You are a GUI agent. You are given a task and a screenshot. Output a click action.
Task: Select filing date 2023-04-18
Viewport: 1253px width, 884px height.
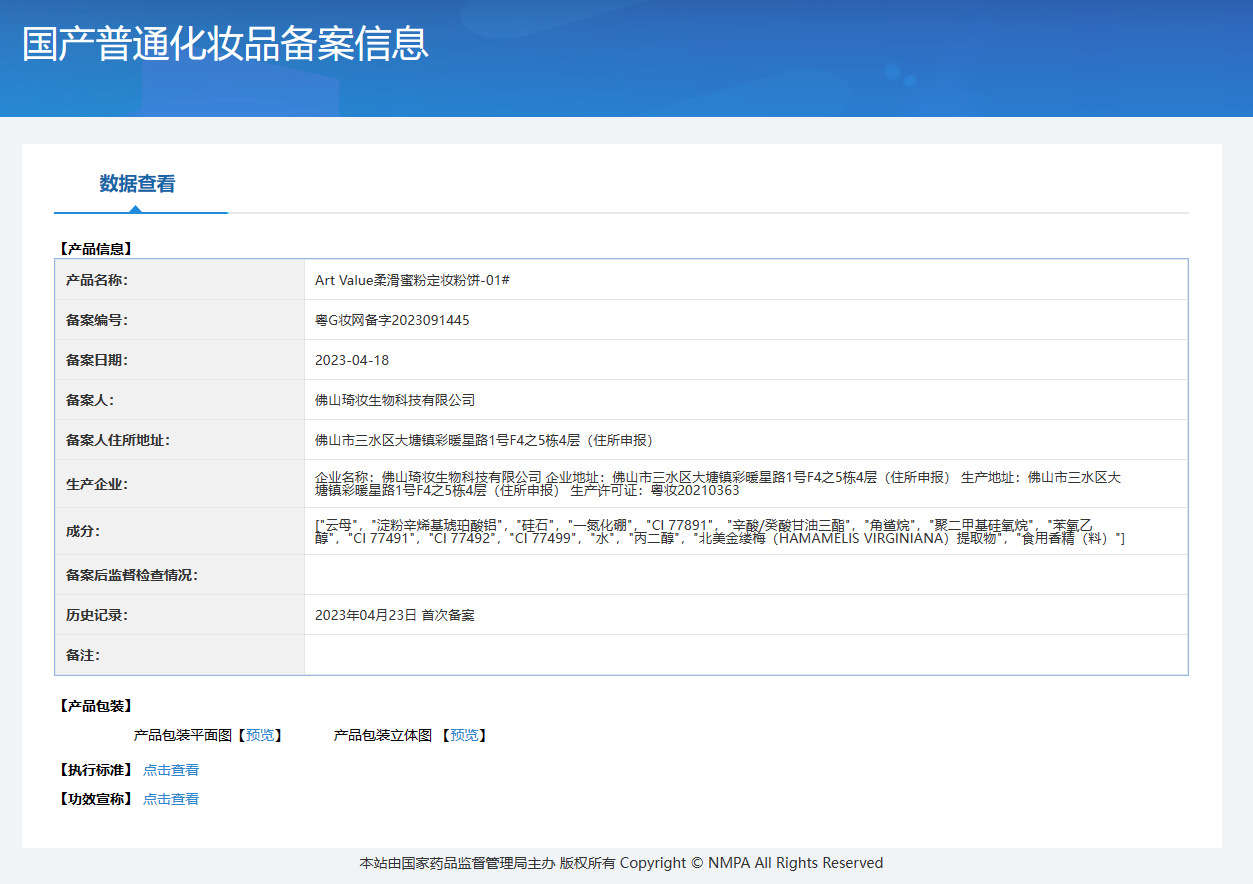pyautogui.click(x=352, y=360)
